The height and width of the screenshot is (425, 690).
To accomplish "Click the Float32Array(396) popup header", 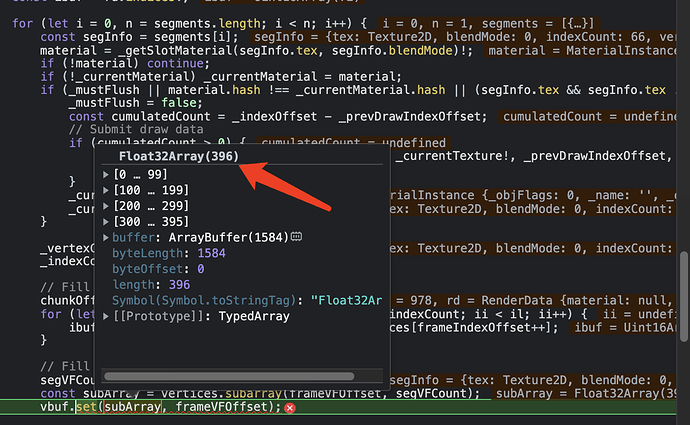I will coord(179,156).
